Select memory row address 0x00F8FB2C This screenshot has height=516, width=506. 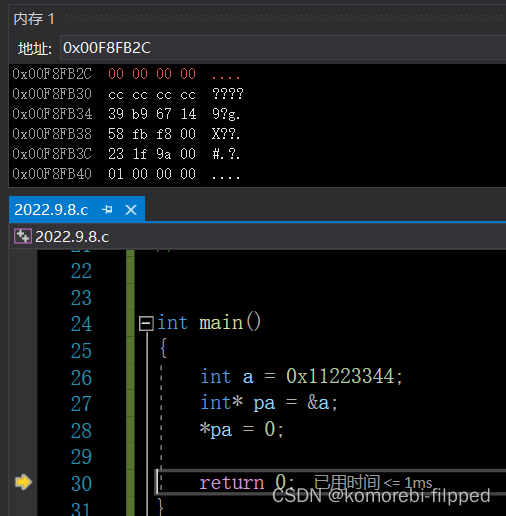(x=52, y=74)
